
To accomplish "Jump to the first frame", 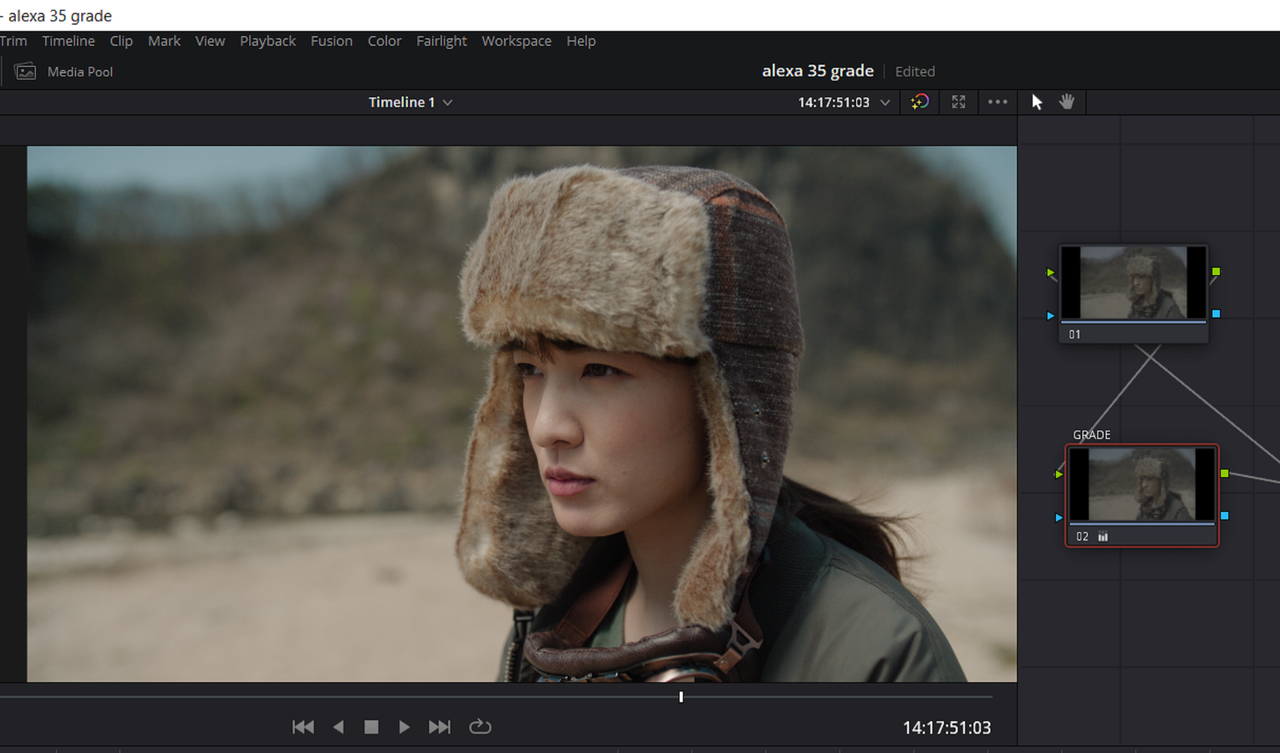I will click(x=303, y=727).
